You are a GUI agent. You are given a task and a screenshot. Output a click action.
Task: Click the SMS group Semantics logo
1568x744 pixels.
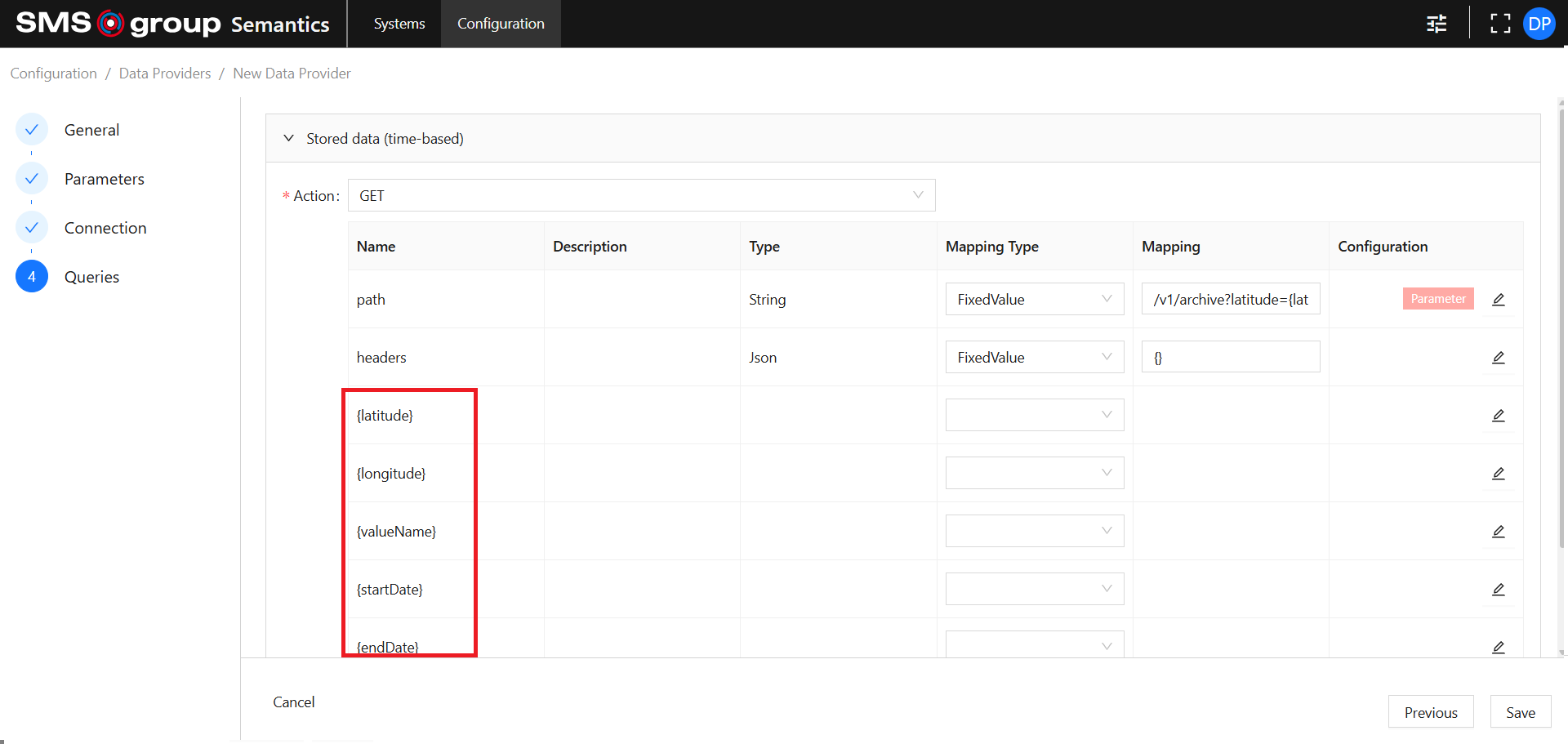[172, 24]
